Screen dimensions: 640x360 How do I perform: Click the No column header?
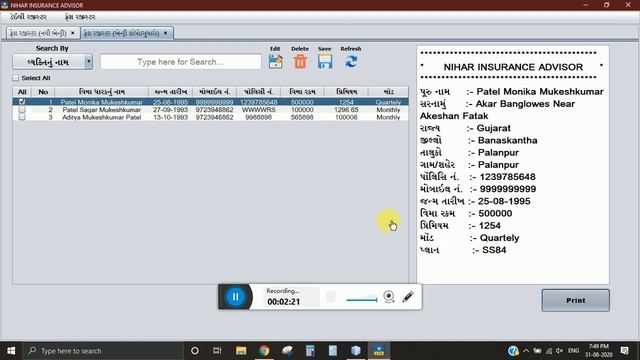click(43, 92)
